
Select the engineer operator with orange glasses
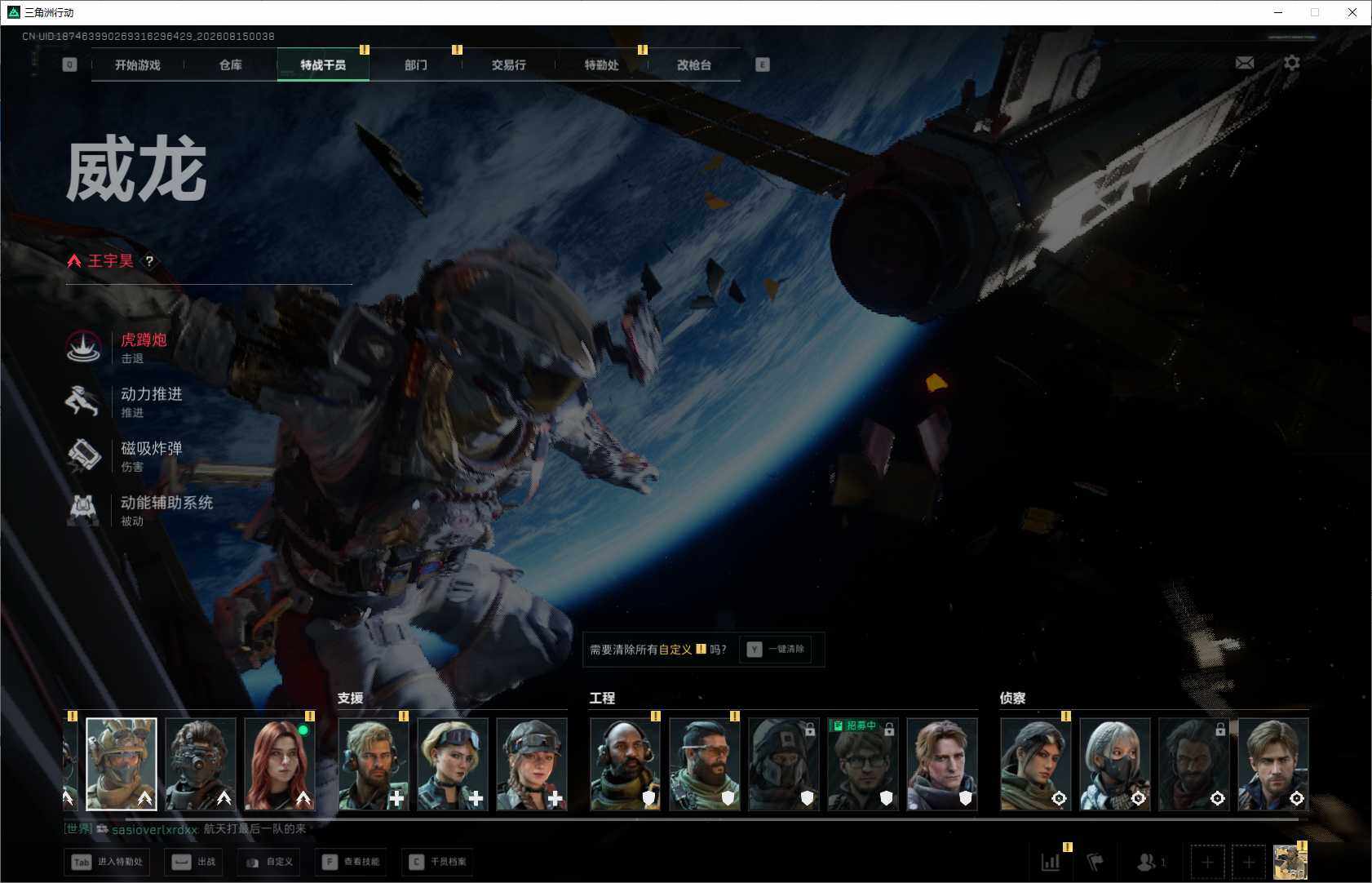[705, 764]
